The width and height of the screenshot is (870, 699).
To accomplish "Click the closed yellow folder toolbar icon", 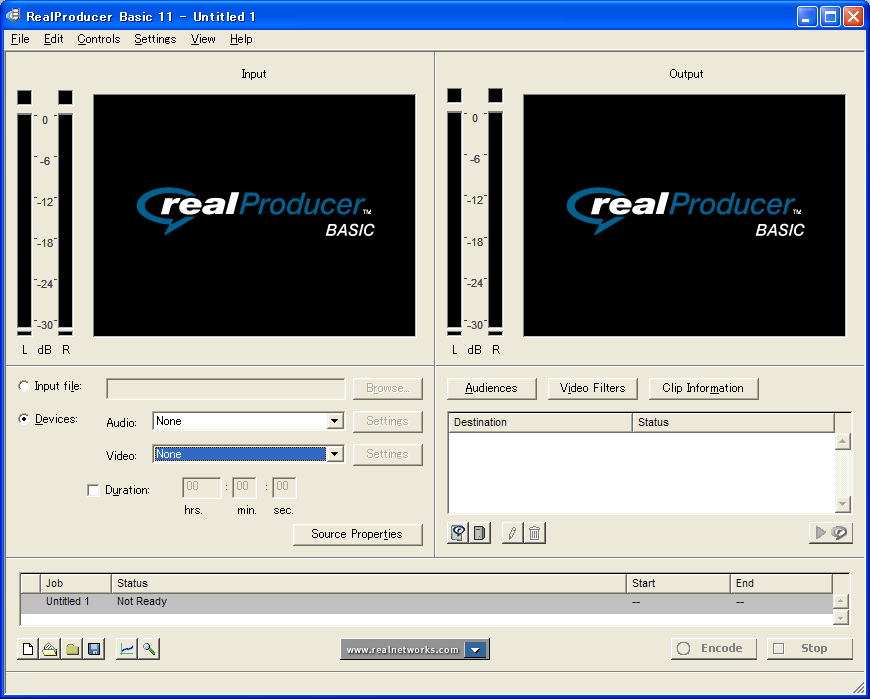I will coord(72,649).
